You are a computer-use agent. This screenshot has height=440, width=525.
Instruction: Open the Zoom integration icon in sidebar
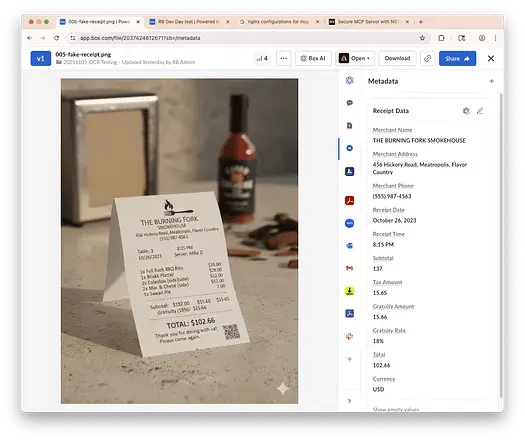click(x=349, y=223)
